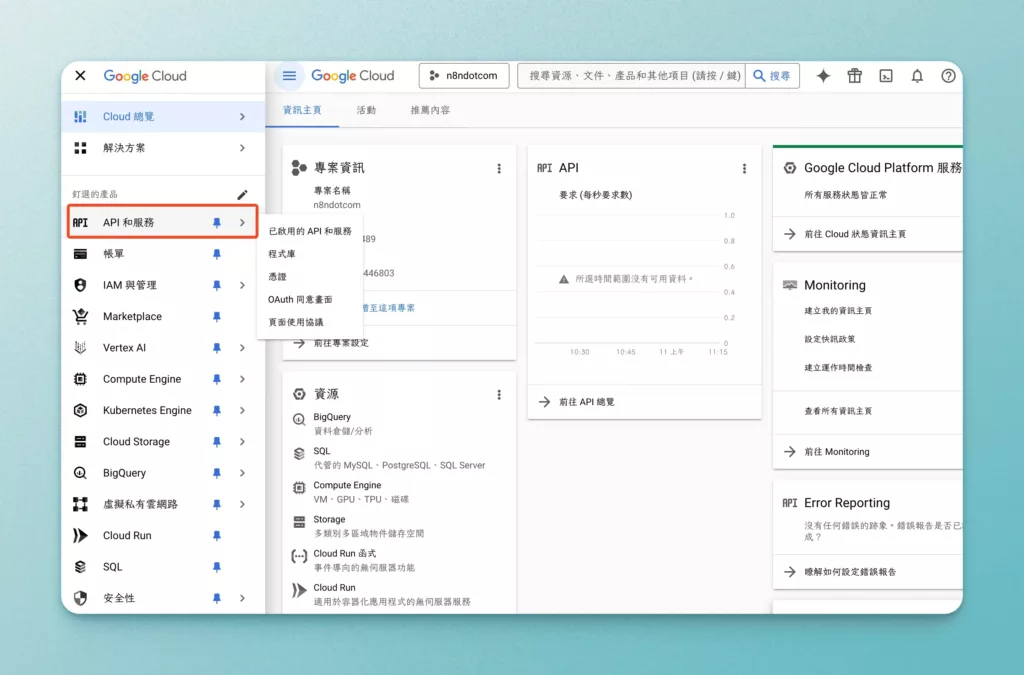Expand the Cloud 總覽 submenu chevron

(242, 117)
